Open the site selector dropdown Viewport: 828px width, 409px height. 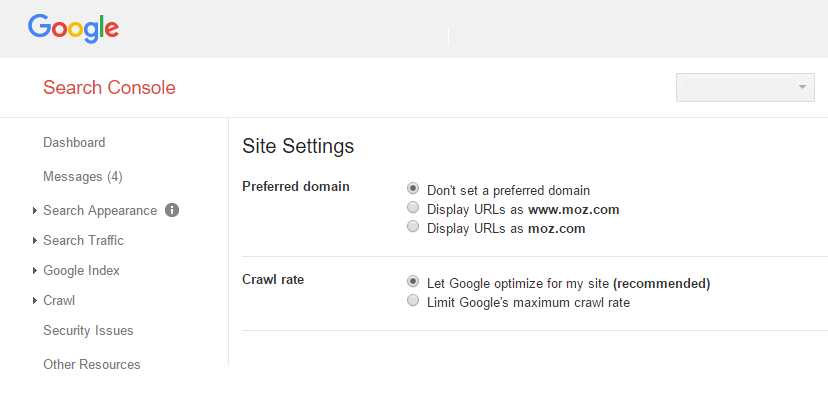coord(746,87)
